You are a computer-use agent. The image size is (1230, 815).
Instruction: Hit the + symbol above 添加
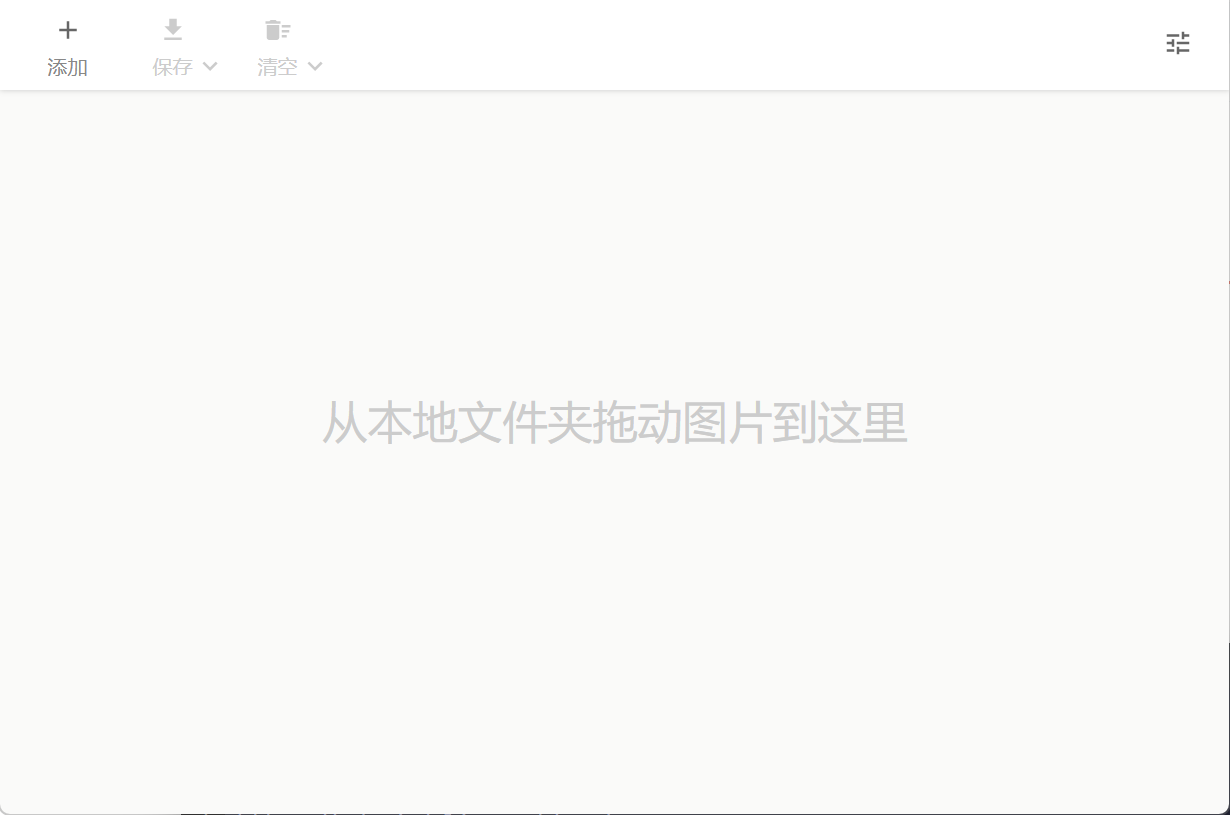(x=67, y=30)
